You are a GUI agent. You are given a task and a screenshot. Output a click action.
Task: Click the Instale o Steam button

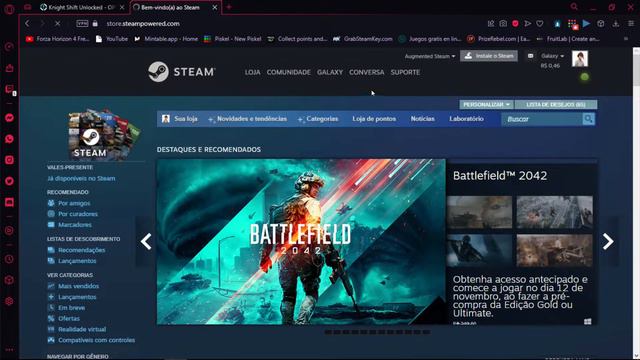(489, 56)
